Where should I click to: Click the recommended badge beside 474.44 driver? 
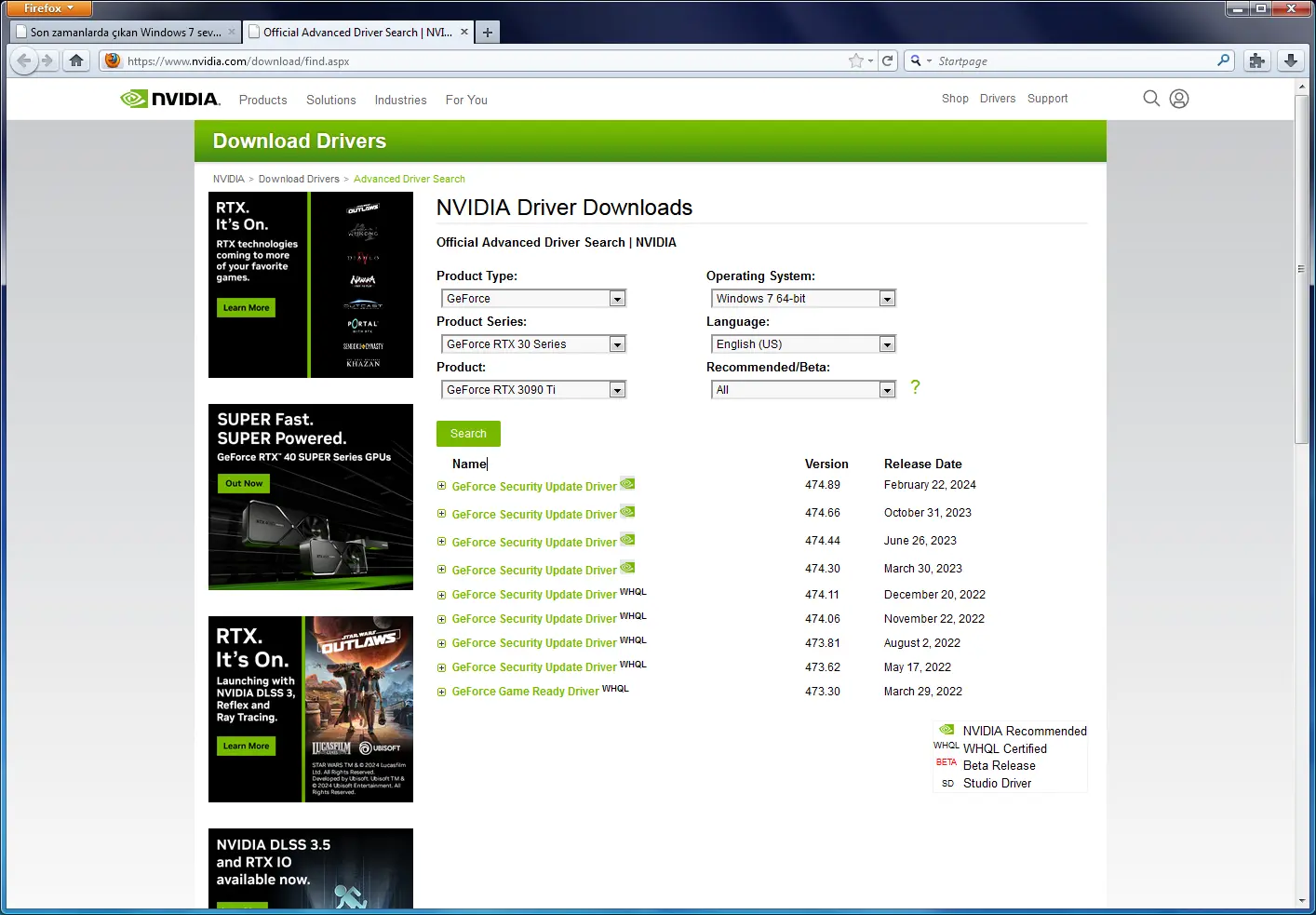click(x=628, y=539)
